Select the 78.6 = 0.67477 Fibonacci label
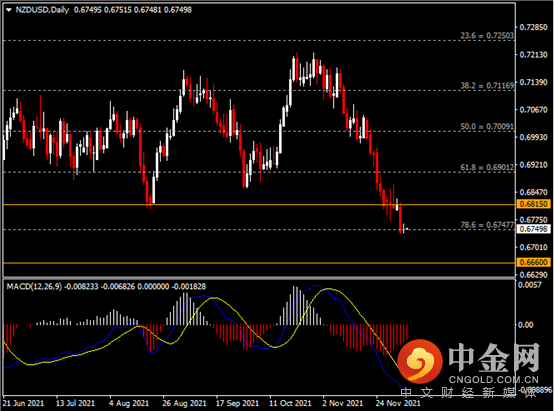The image size is (554, 411). (487, 225)
